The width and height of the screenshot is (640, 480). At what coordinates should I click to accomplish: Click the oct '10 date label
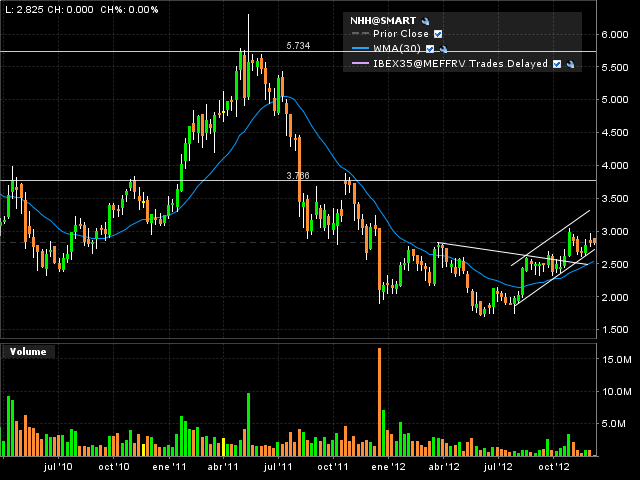pyautogui.click(x=113, y=467)
